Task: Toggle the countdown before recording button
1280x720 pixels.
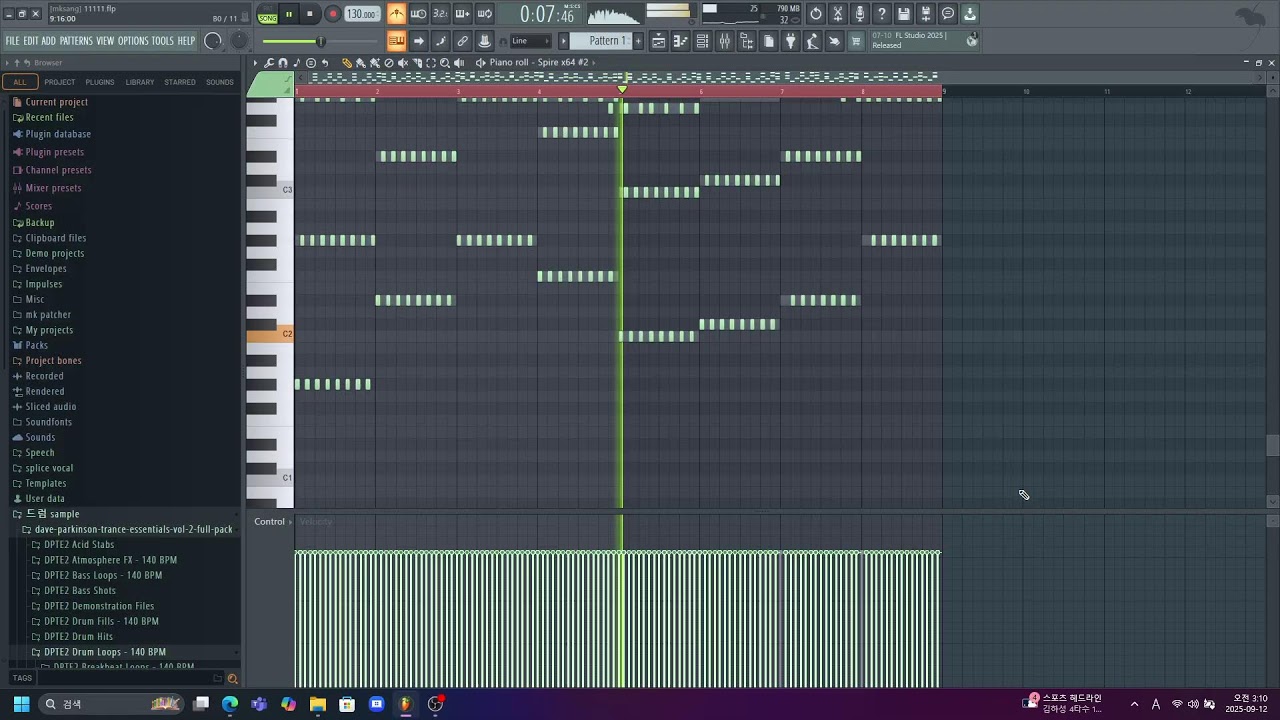Action: click(441, 14)
